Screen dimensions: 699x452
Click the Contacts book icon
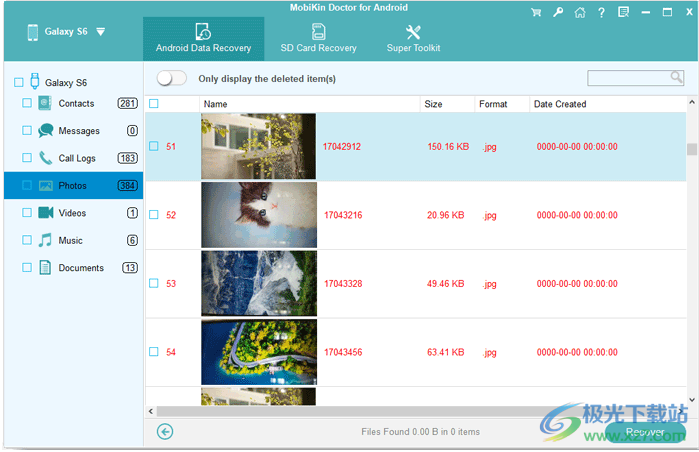point(45,103)
